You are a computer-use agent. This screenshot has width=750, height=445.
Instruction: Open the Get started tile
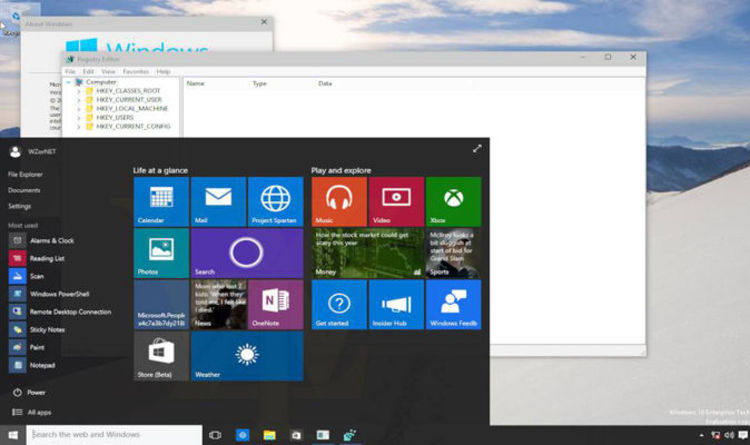339,304
